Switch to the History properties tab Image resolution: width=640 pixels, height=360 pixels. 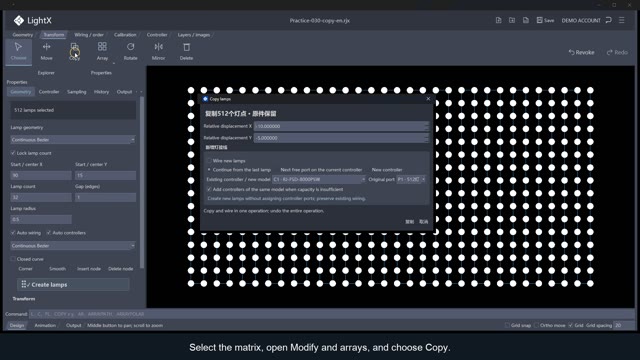[x=101, y=92]
